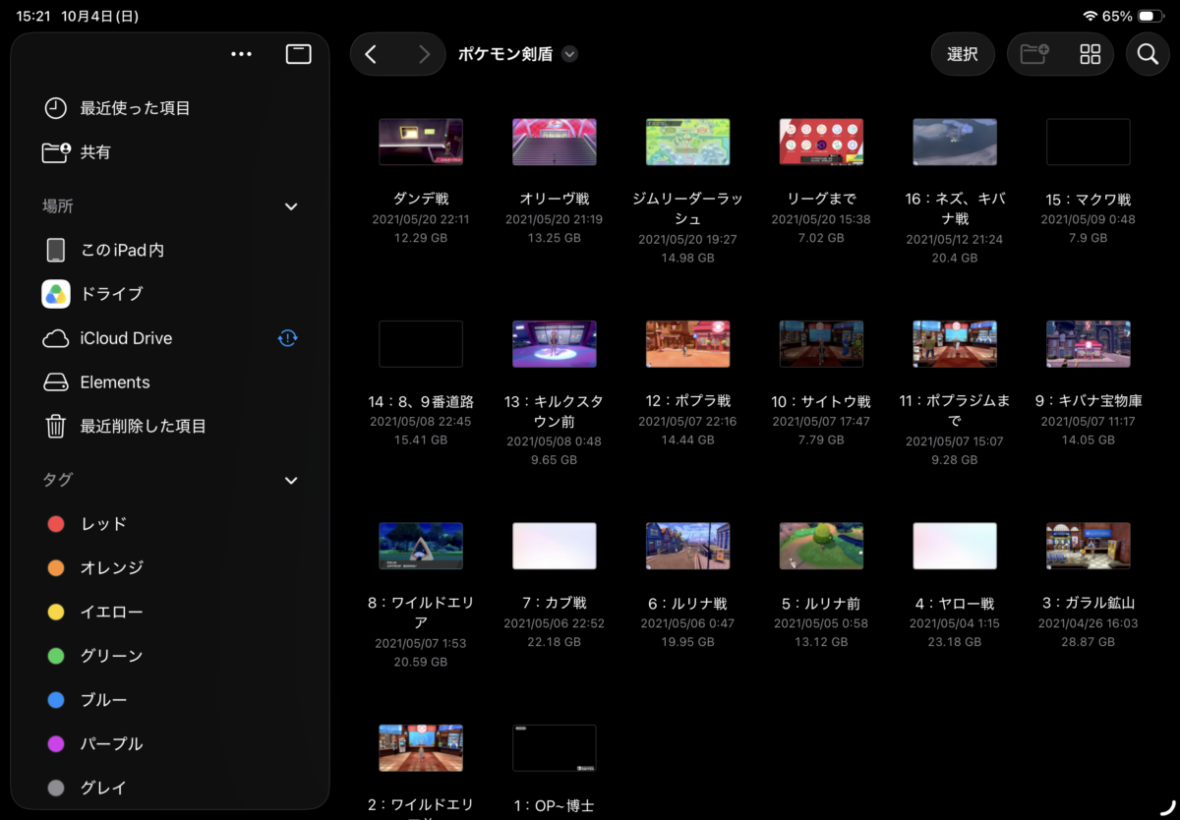Open the sidebar more options (three dots) menu
1180x820 pixels.
(x=242, y=54)
